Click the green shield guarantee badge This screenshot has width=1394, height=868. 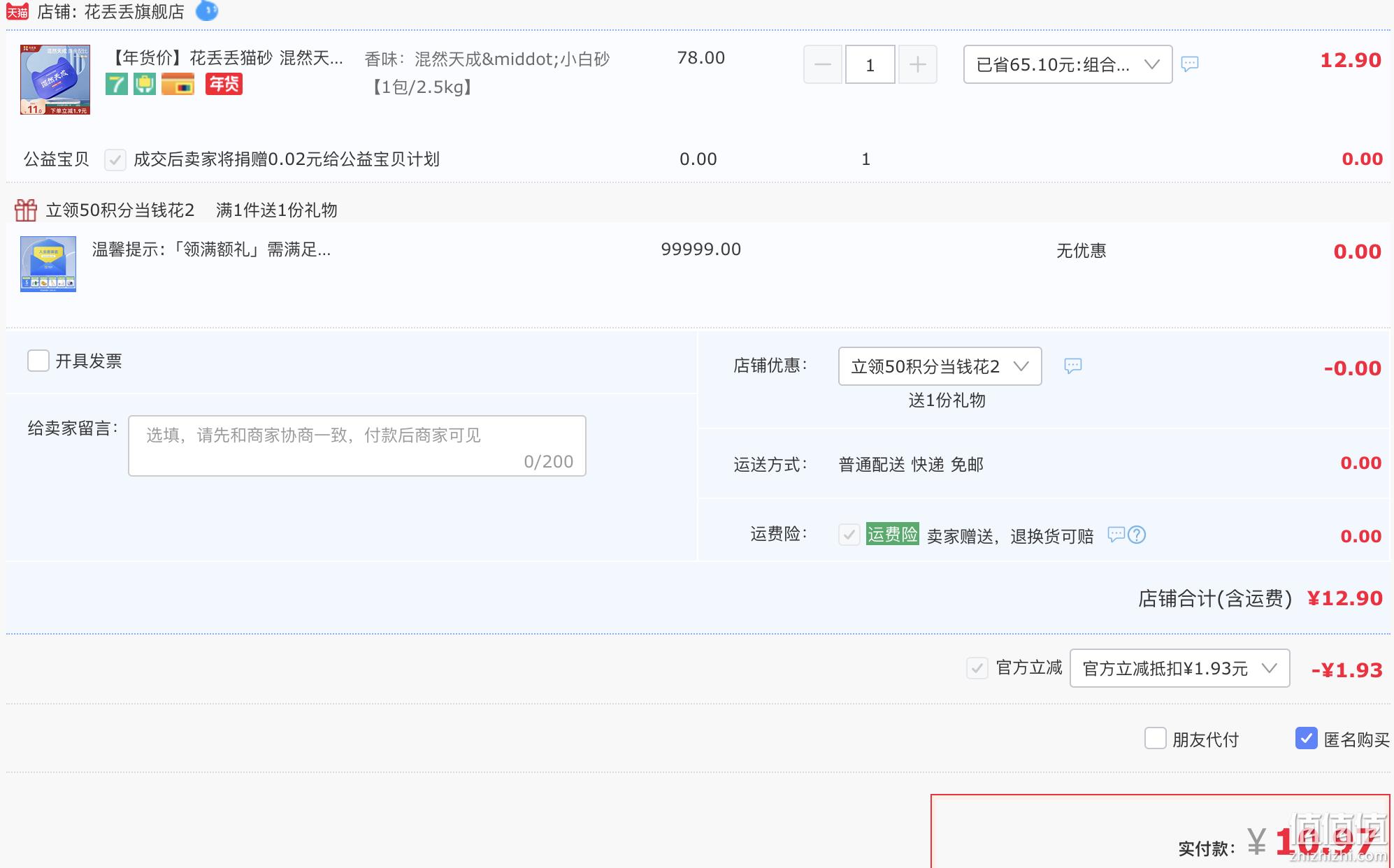click(145, 85)
